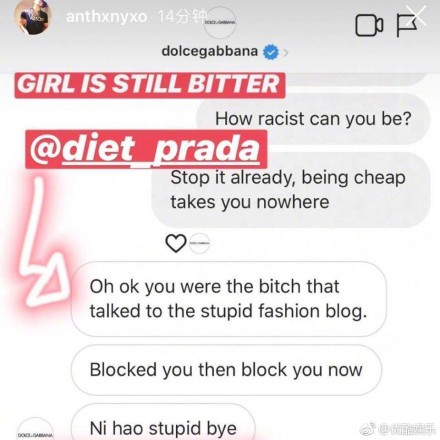Screen dimensions: 440x440
Task: Tap the 'Ni hao stupid bye' message
Action: click(x=163, y=423)
